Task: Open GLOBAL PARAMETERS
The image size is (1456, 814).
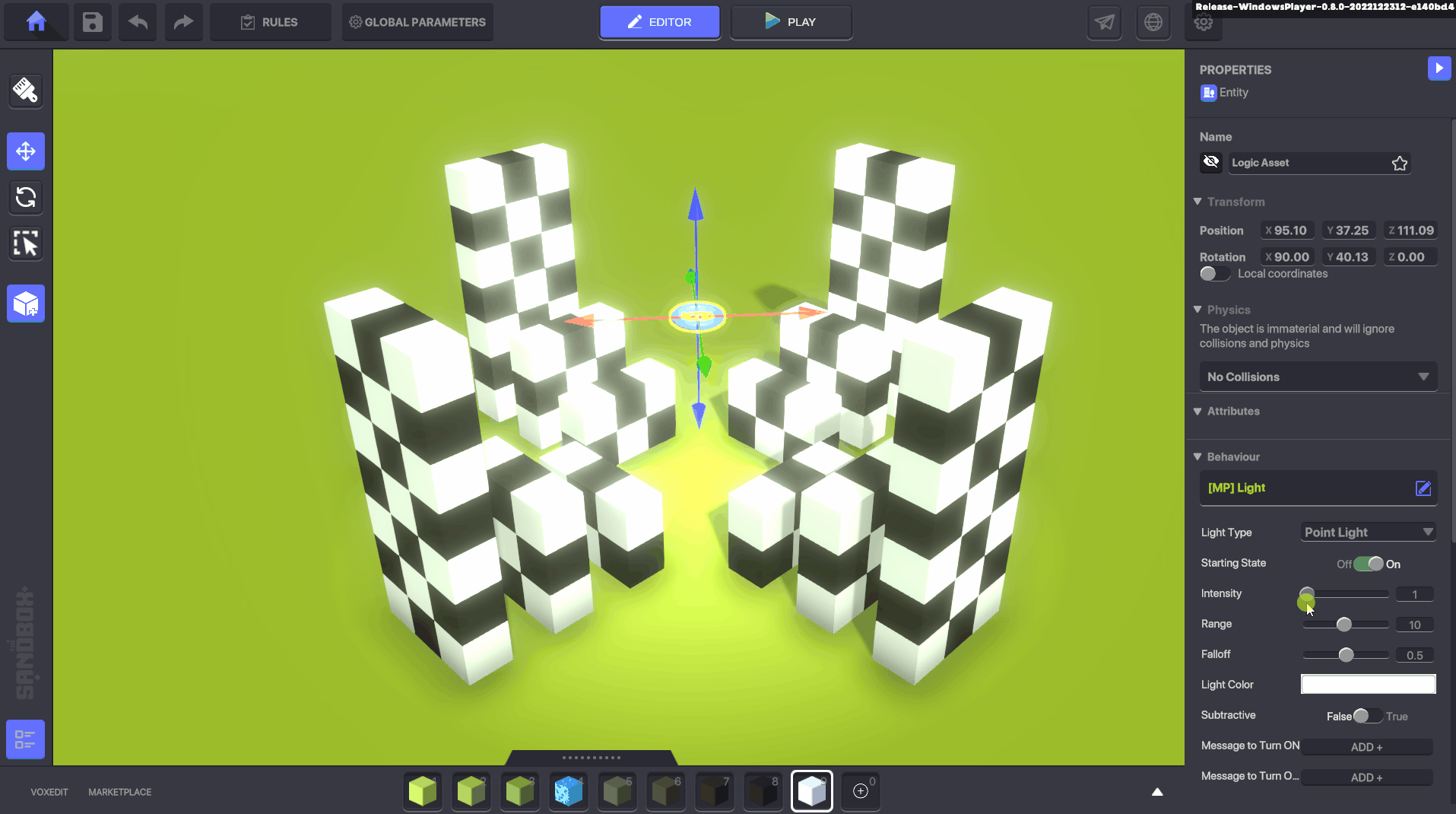Action: pos(417,22)
